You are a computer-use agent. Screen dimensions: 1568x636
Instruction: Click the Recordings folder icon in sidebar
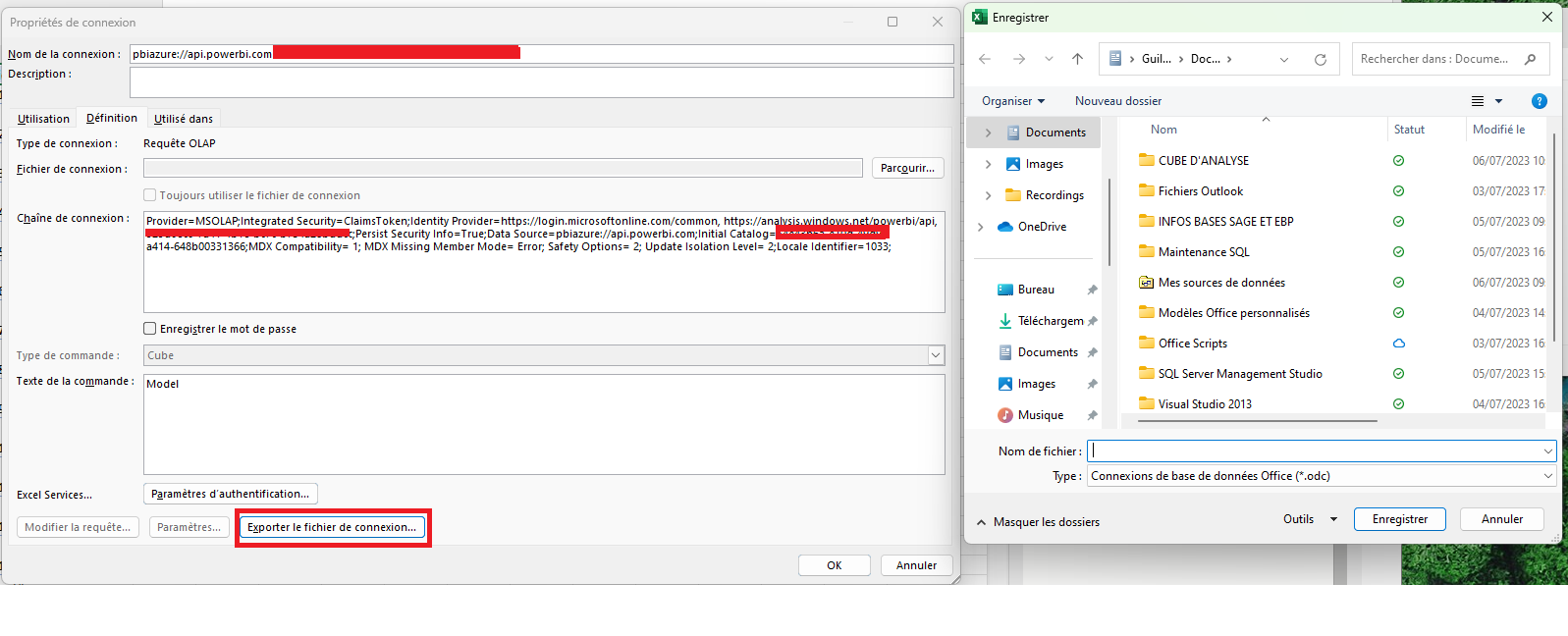tap(1013, 195)
